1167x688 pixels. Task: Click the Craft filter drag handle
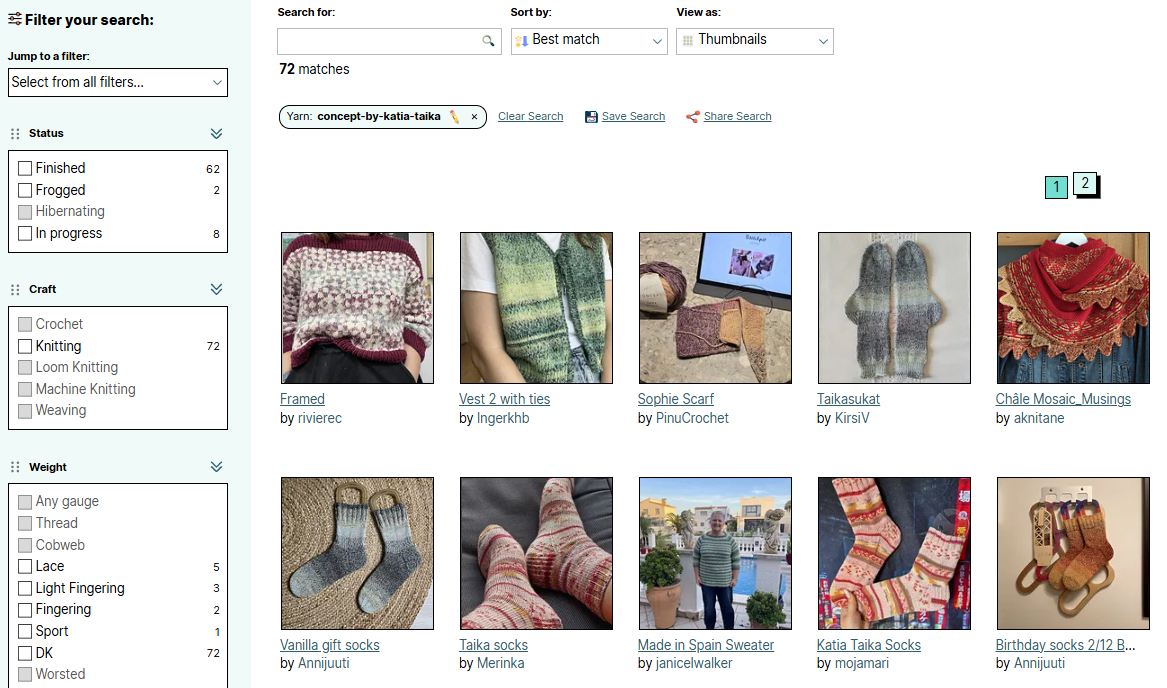(15, 290)
